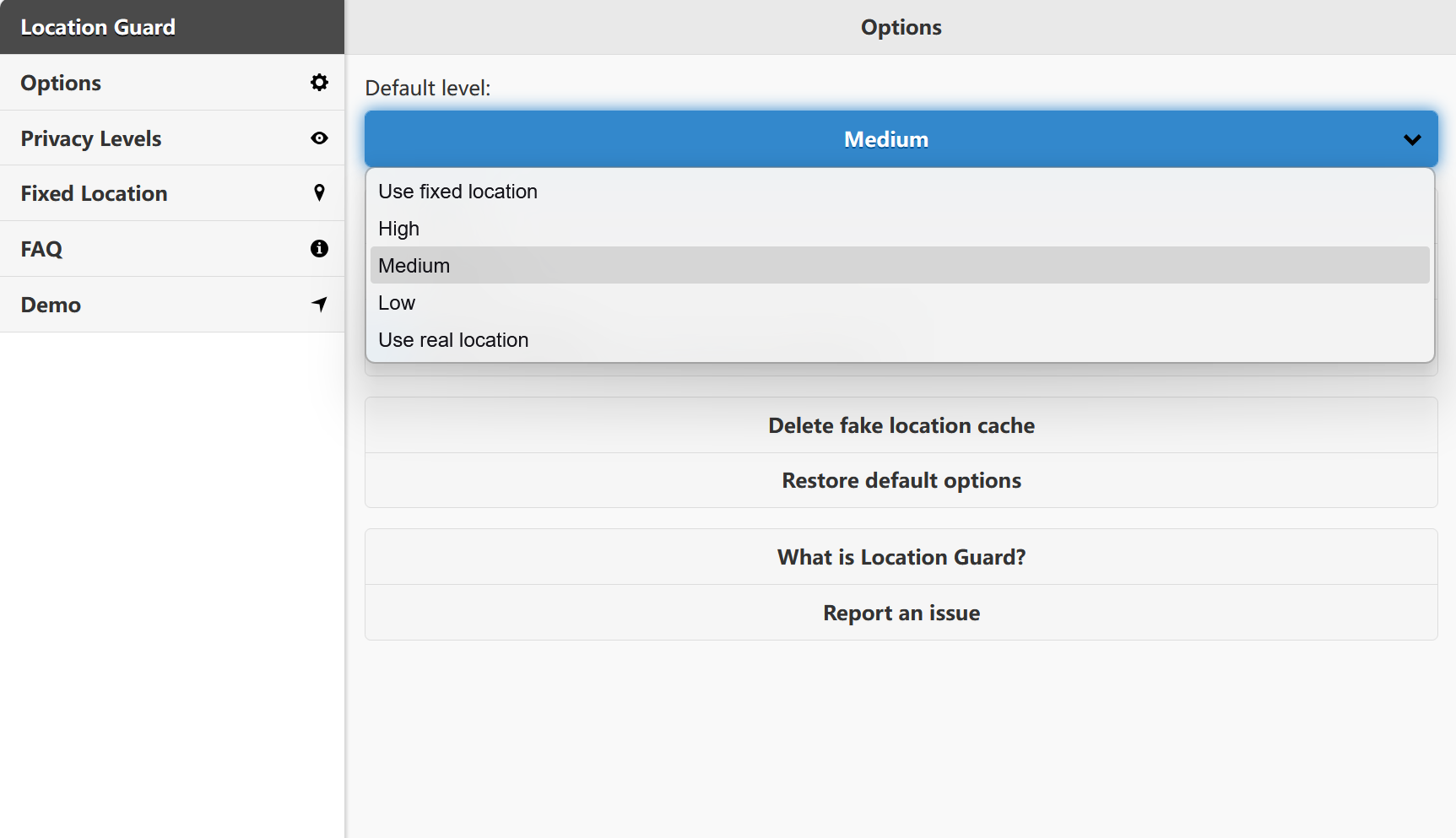Click the gear icon next to Options
Image resolution: width=1456 pixels, height=838 pixels.
click(319, 82)
